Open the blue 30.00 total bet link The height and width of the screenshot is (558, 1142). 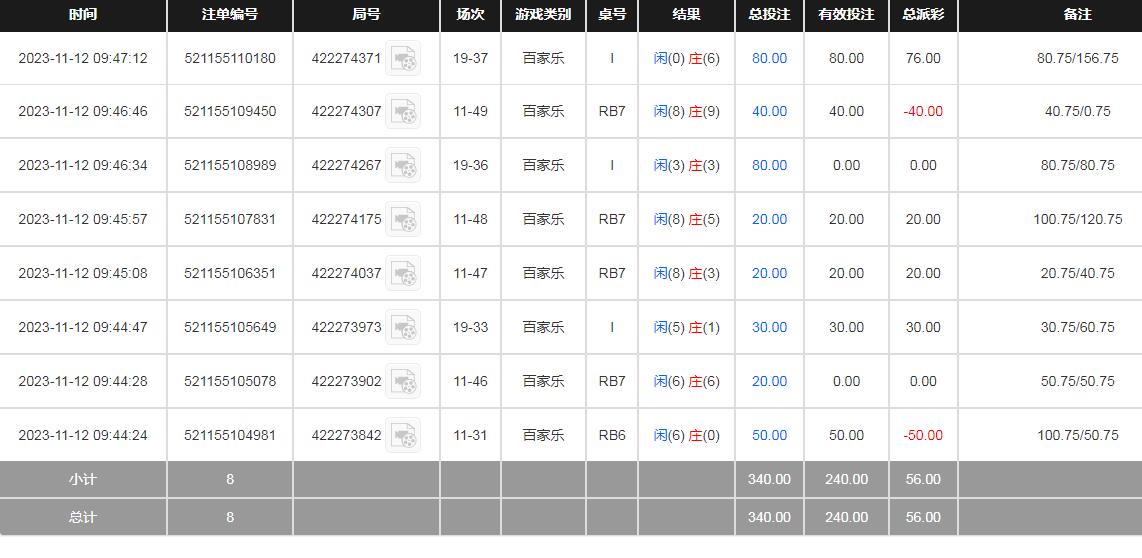(x=769, y=328)
